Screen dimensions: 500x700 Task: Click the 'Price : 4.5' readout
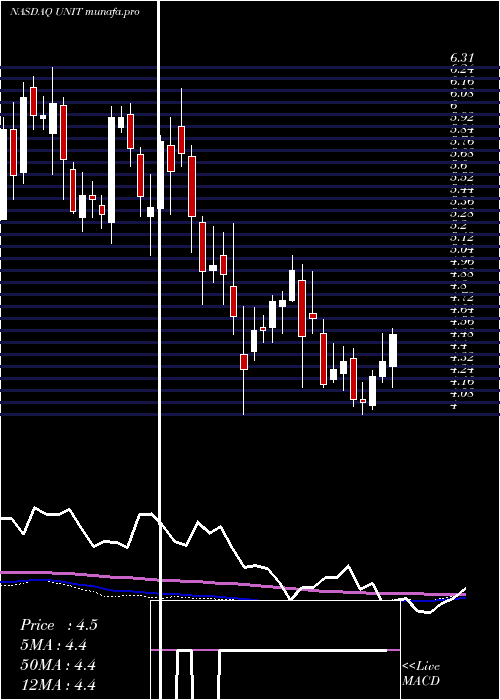(x=58, y=625)
